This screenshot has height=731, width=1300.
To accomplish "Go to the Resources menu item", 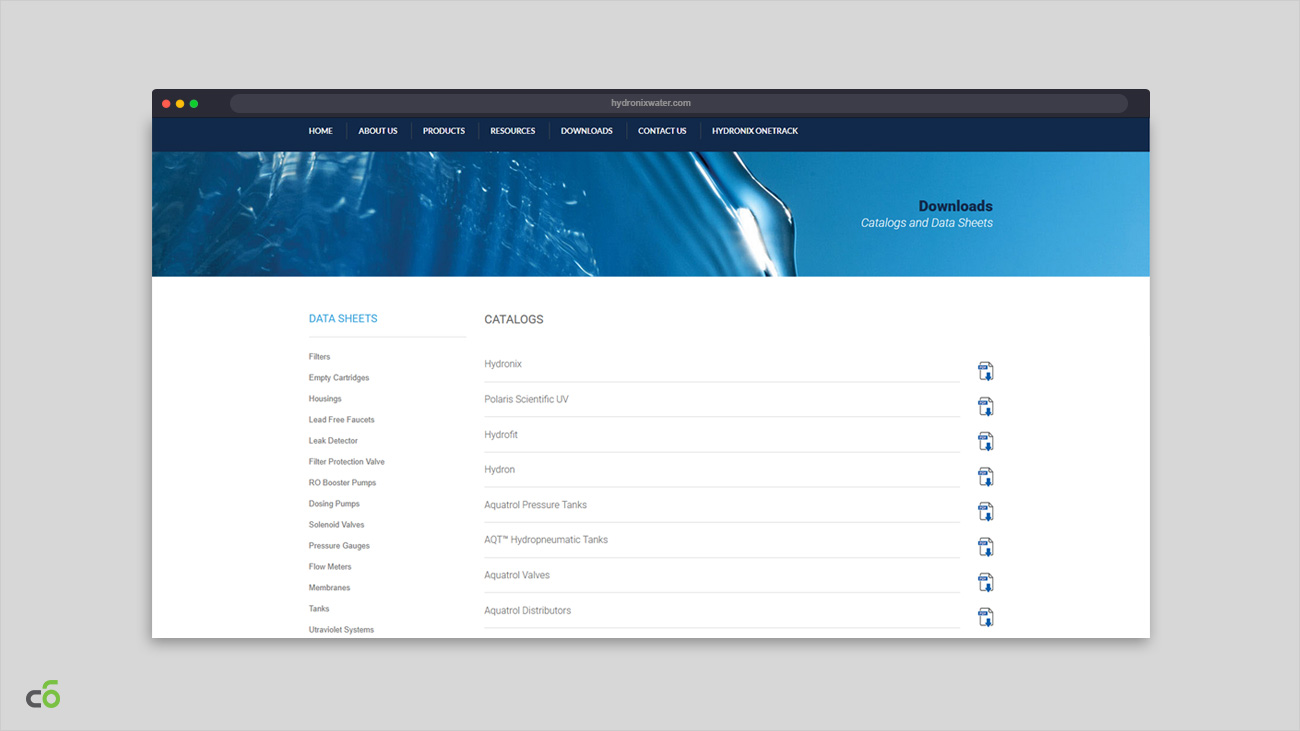I will pyautogui.click(x=512, y=131).
